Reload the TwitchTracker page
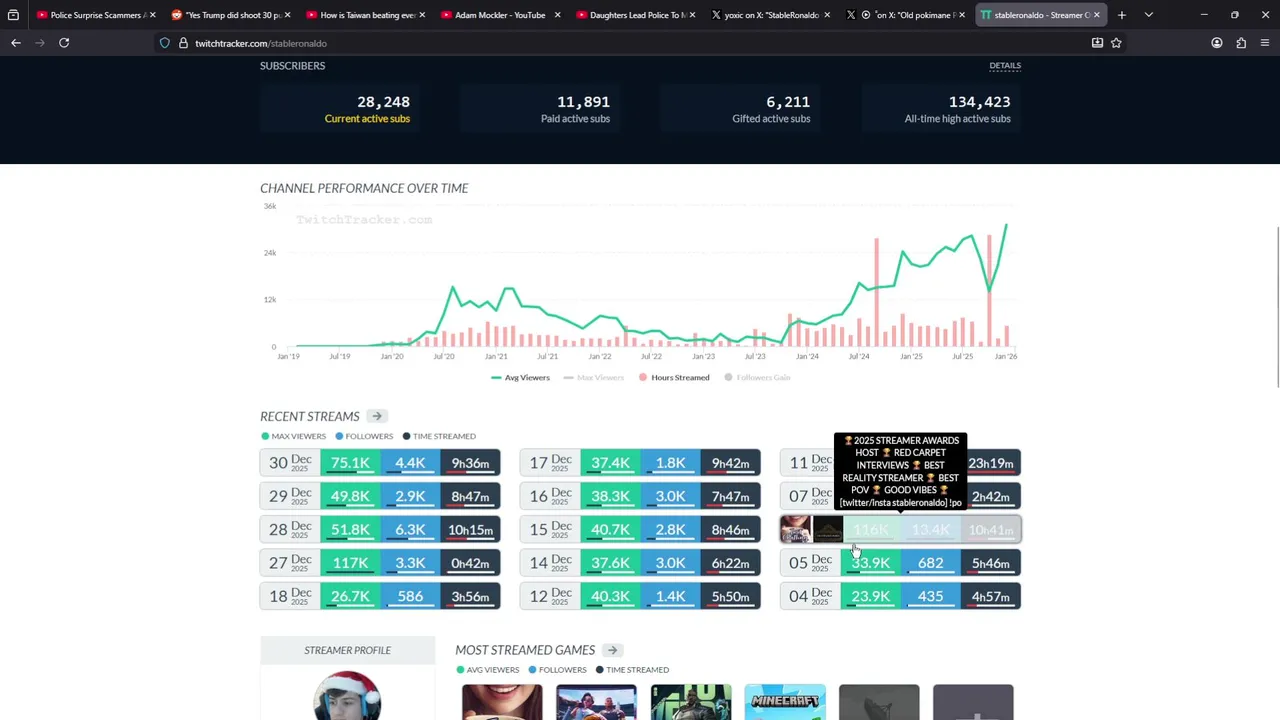The image size is (1280, 720). point(64,43)
